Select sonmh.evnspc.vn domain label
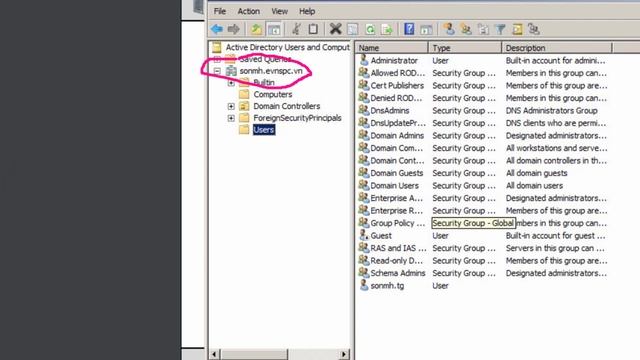This screenshot has height=360, width=640. tap(271, 71)
